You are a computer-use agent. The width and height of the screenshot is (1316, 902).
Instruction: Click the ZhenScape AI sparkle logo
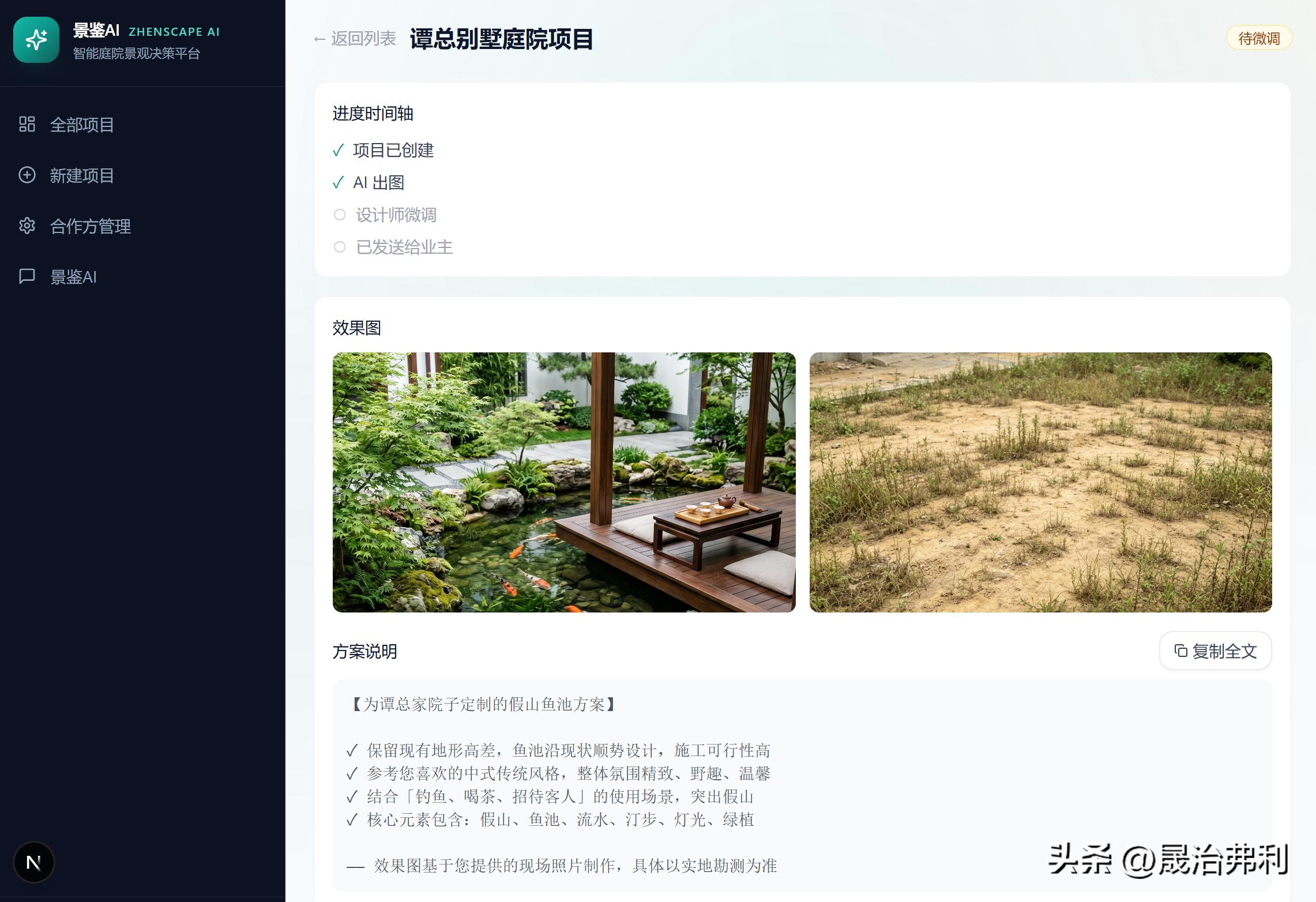pos(36,40)
